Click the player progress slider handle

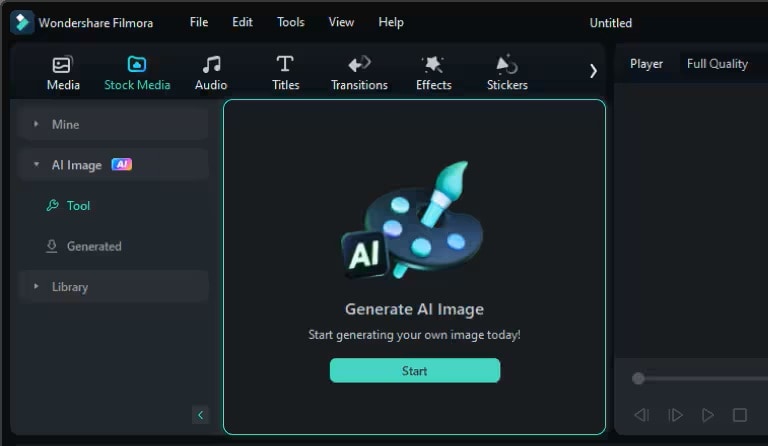638,378
